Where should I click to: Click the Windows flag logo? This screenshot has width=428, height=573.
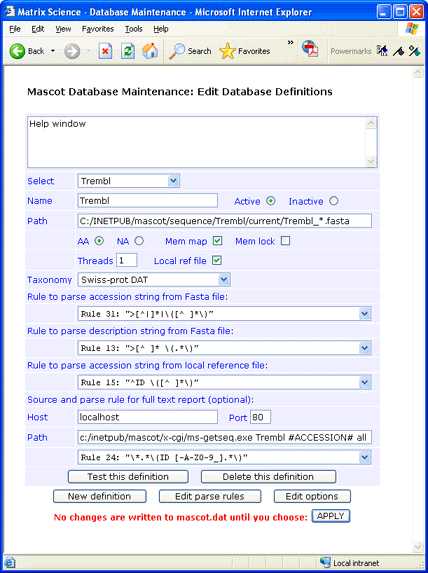coord(412,29)
